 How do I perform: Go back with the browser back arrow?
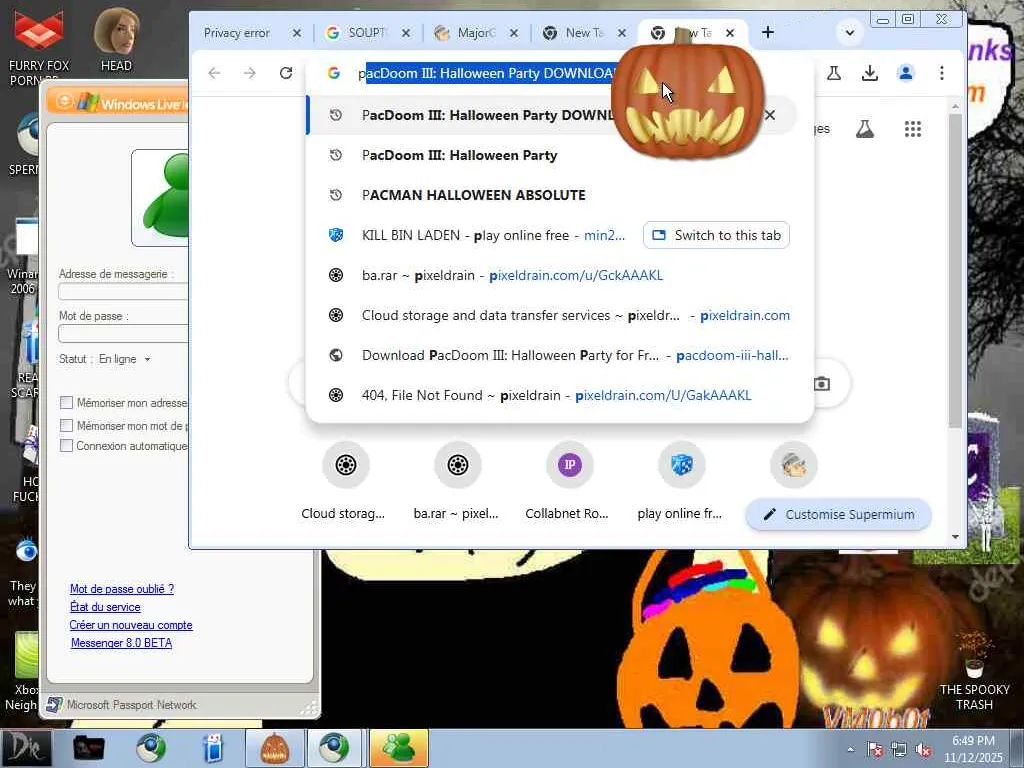[214, 73]
